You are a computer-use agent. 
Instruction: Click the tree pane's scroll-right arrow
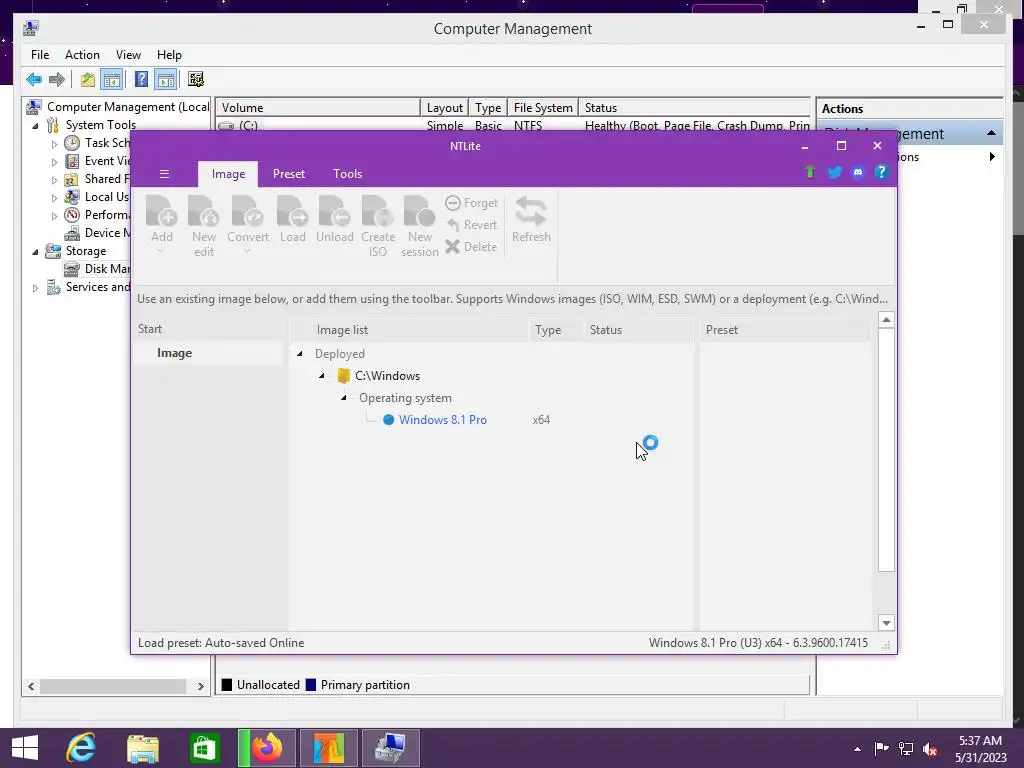200,686
